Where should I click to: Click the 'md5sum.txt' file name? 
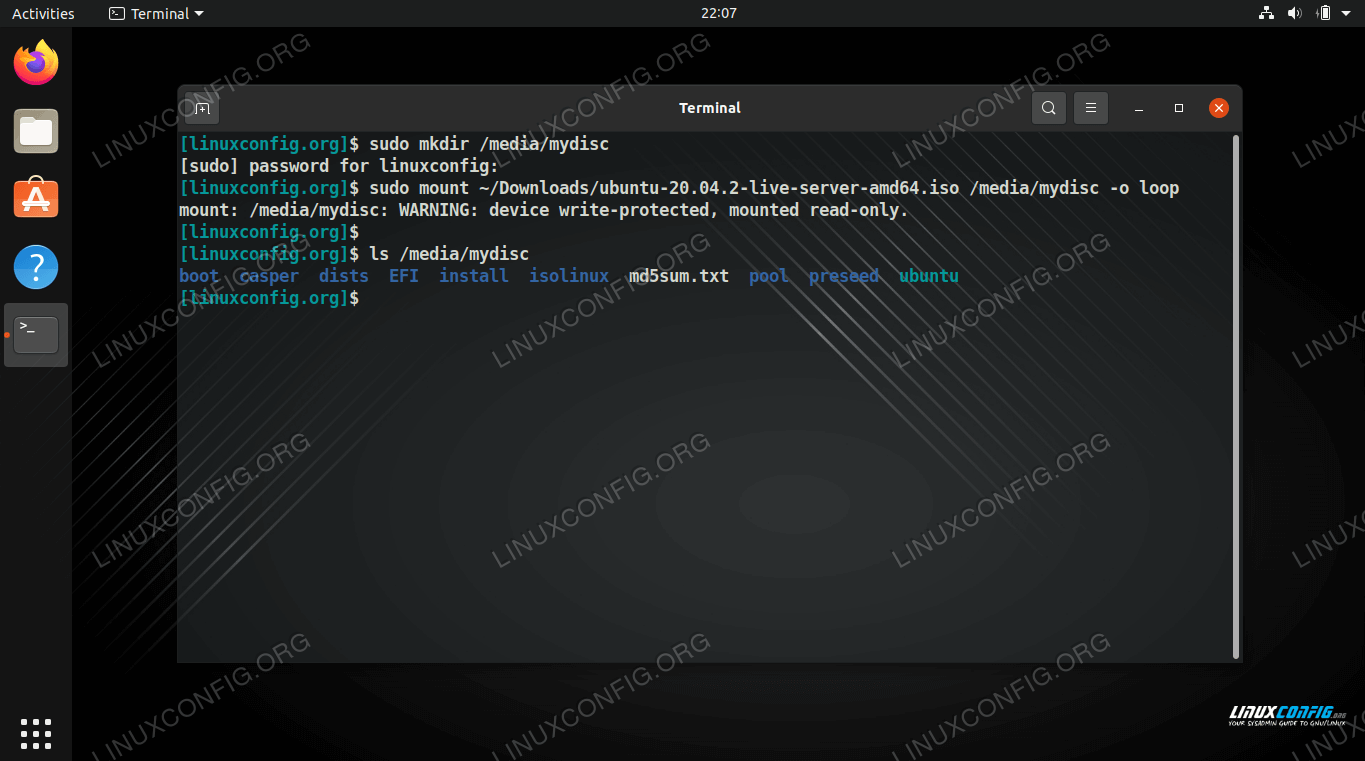point(679,276)
